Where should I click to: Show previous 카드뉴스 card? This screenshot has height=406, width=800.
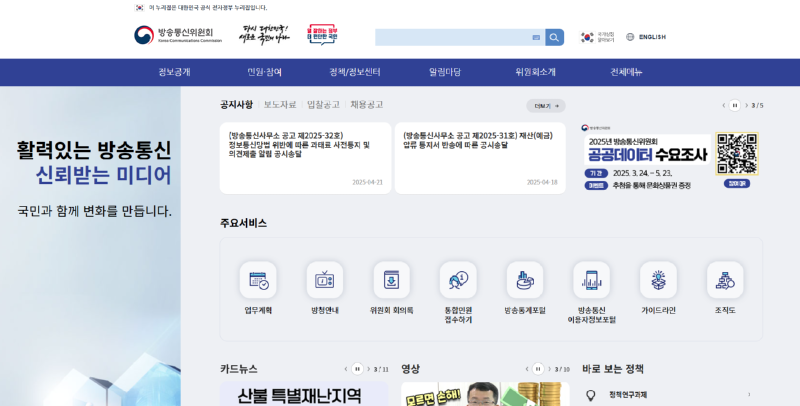pyautogui.click(x=346, y=369)
